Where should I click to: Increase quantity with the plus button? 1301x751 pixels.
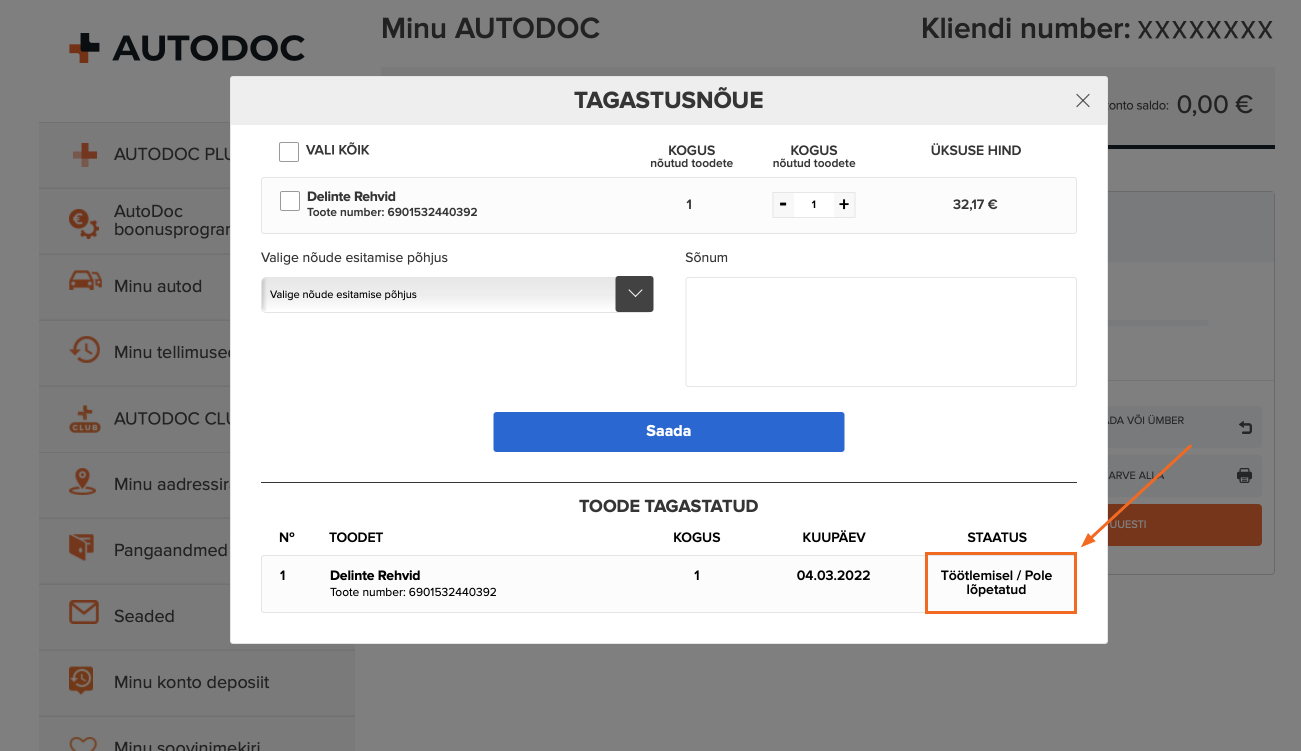844,204
